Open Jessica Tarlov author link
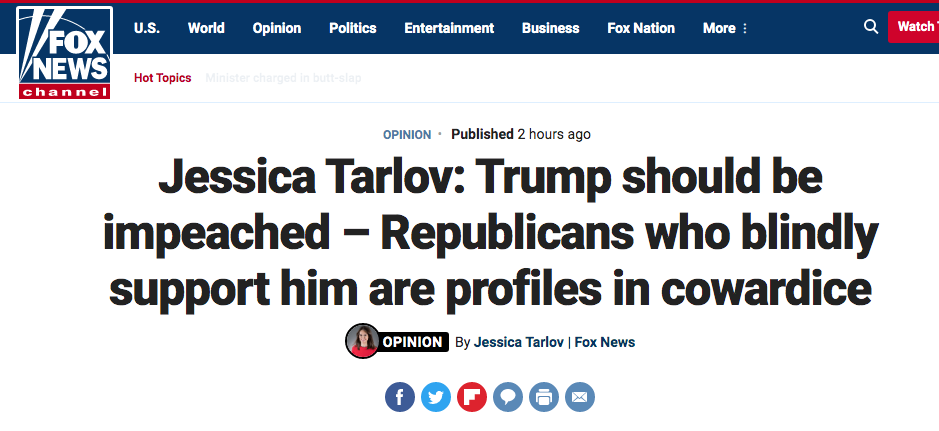 519,342
